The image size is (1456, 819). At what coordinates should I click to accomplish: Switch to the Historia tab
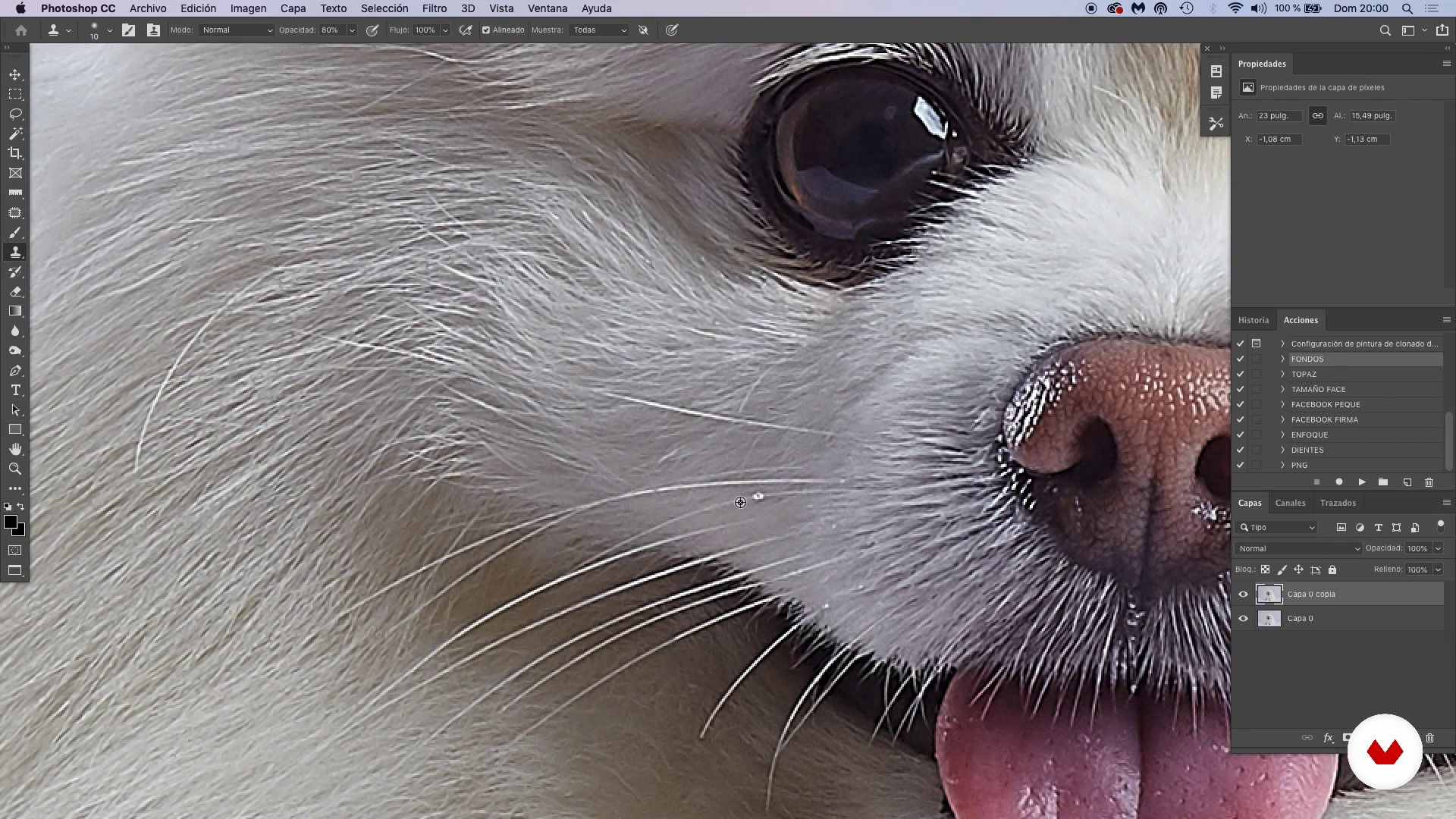coord(1253,320)
